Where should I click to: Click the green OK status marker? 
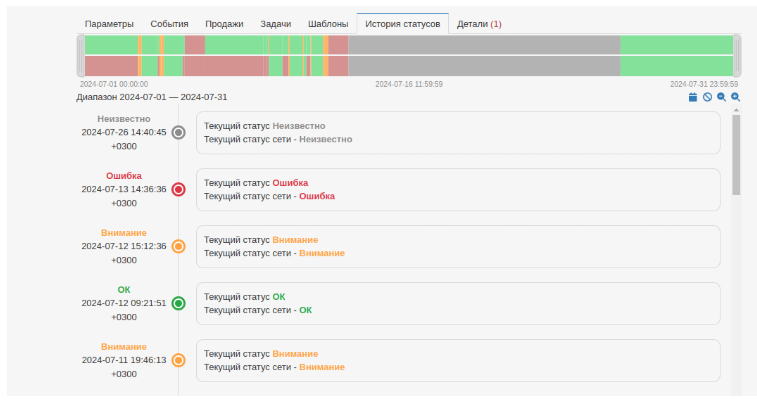(x=179, y=303)
